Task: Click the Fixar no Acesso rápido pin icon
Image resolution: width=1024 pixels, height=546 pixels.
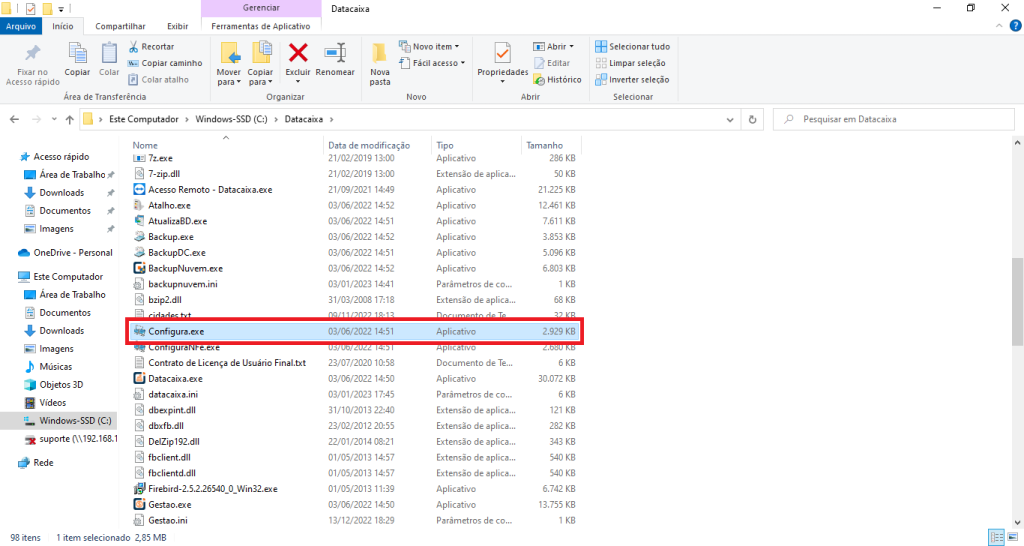Action: (x=32, y=53)
